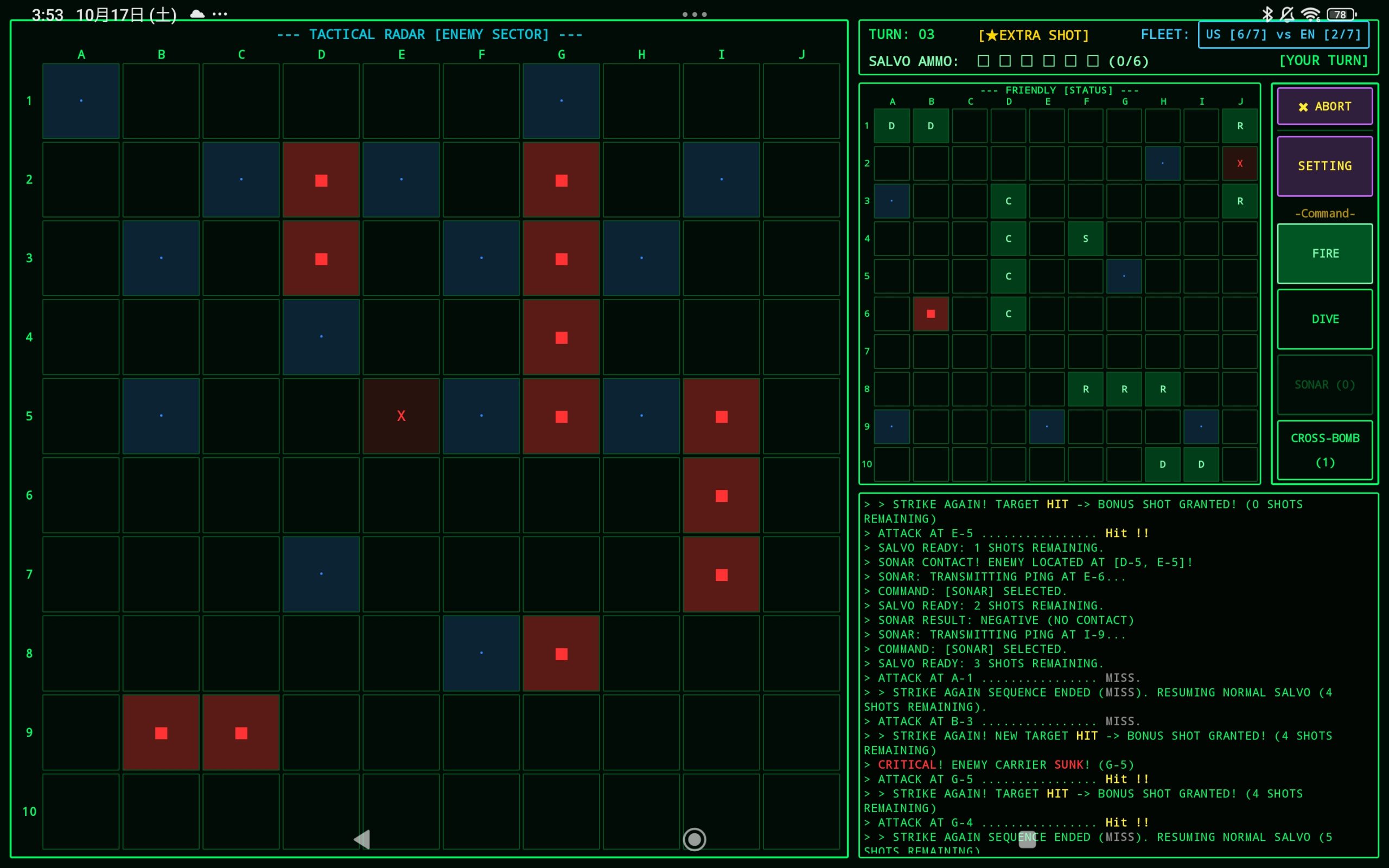Select the X marker at radar E-5

pos(401,416)
